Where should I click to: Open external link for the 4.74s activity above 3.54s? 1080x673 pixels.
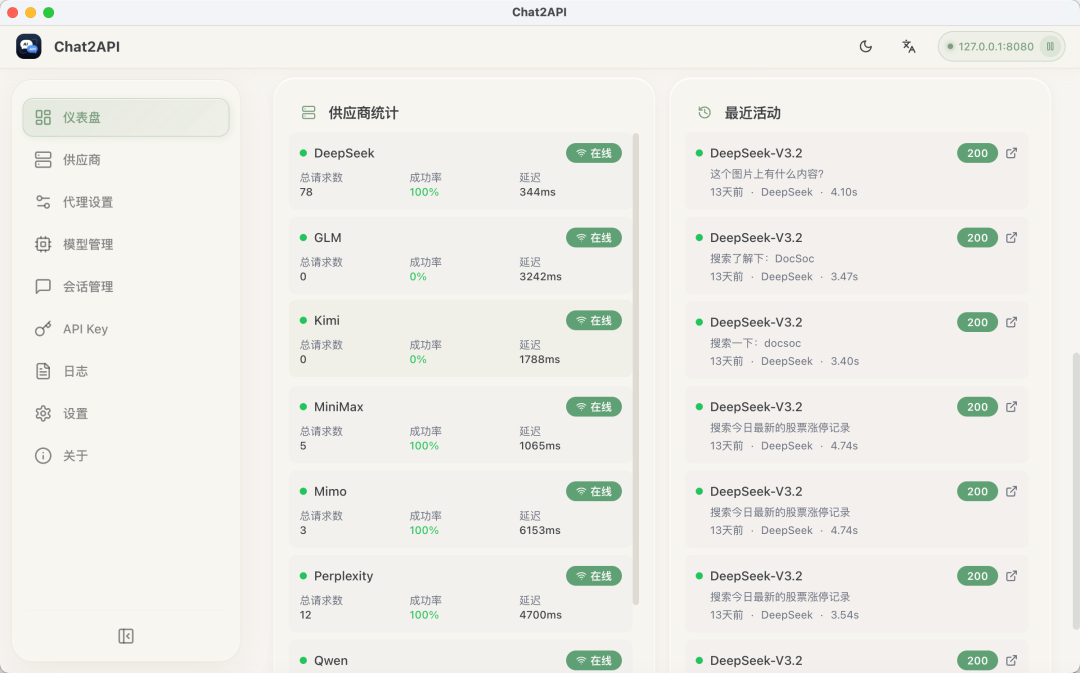[x=1011, y=491]
